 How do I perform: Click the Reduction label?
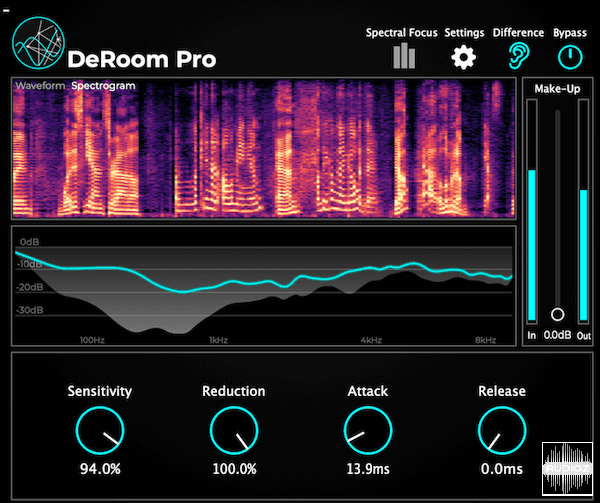pyautogui.click(x=234, y=391)
